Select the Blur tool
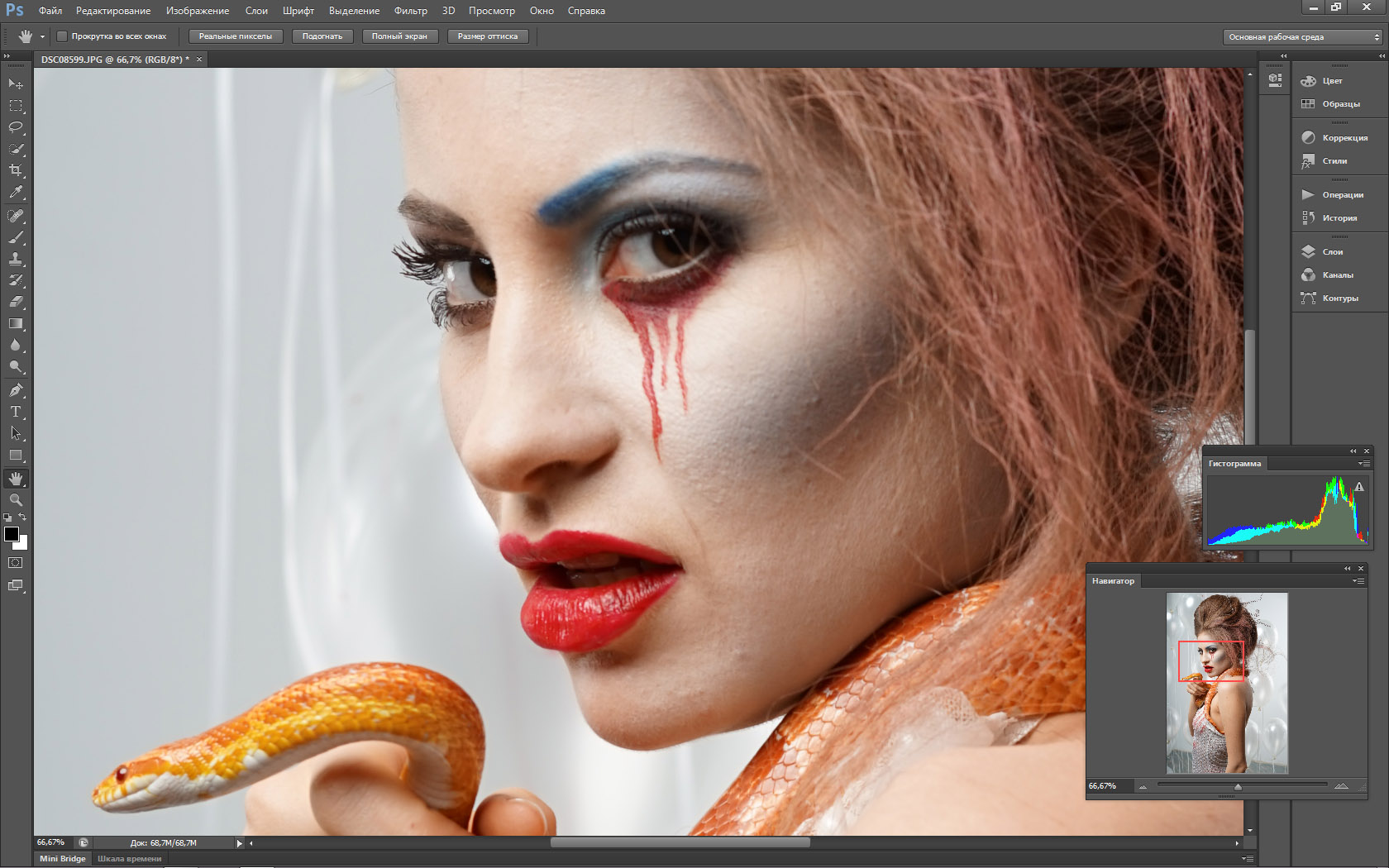 [16, 345]
